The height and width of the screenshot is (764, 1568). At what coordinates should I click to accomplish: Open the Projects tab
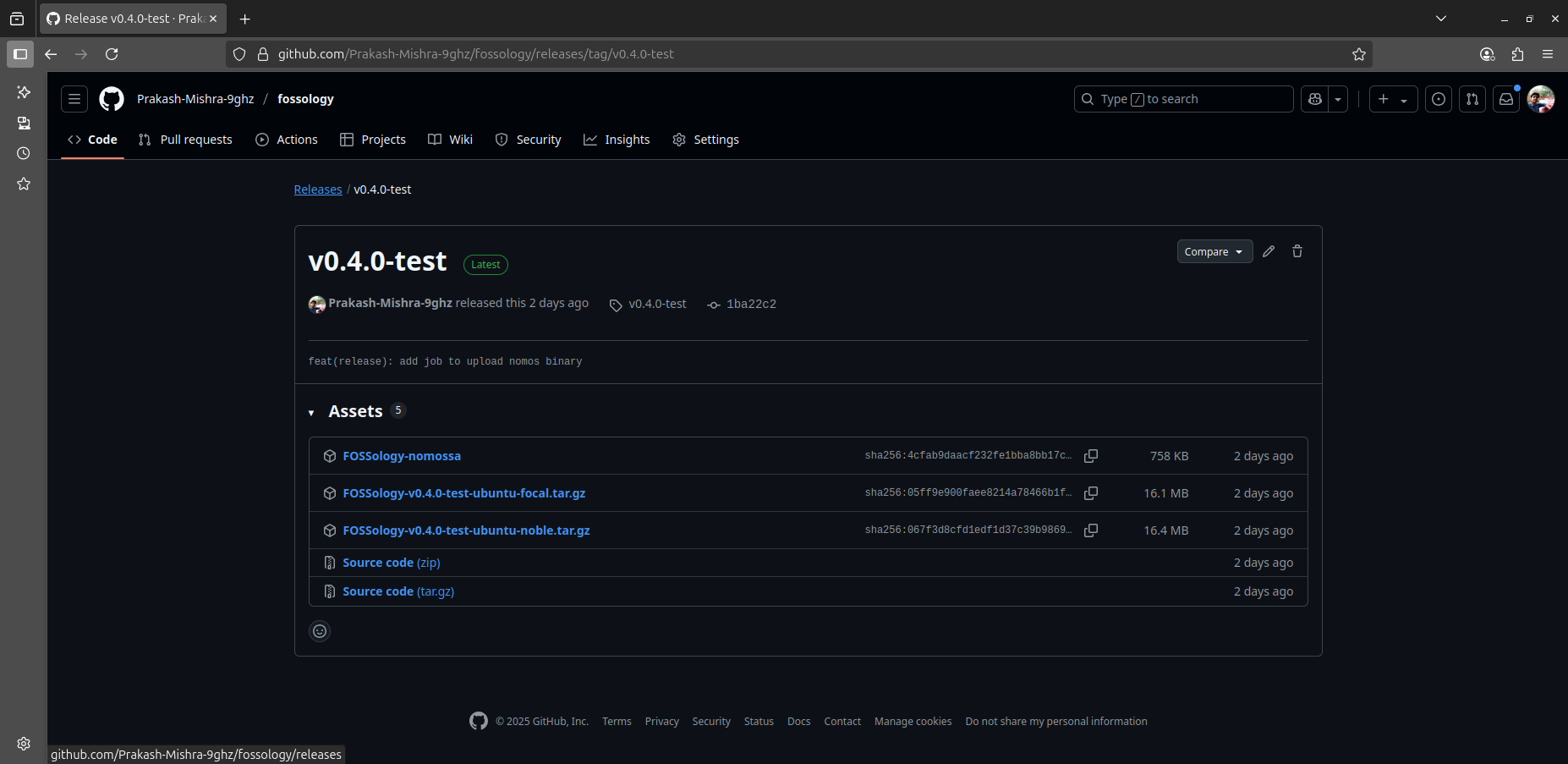click(x=373, y=140)
